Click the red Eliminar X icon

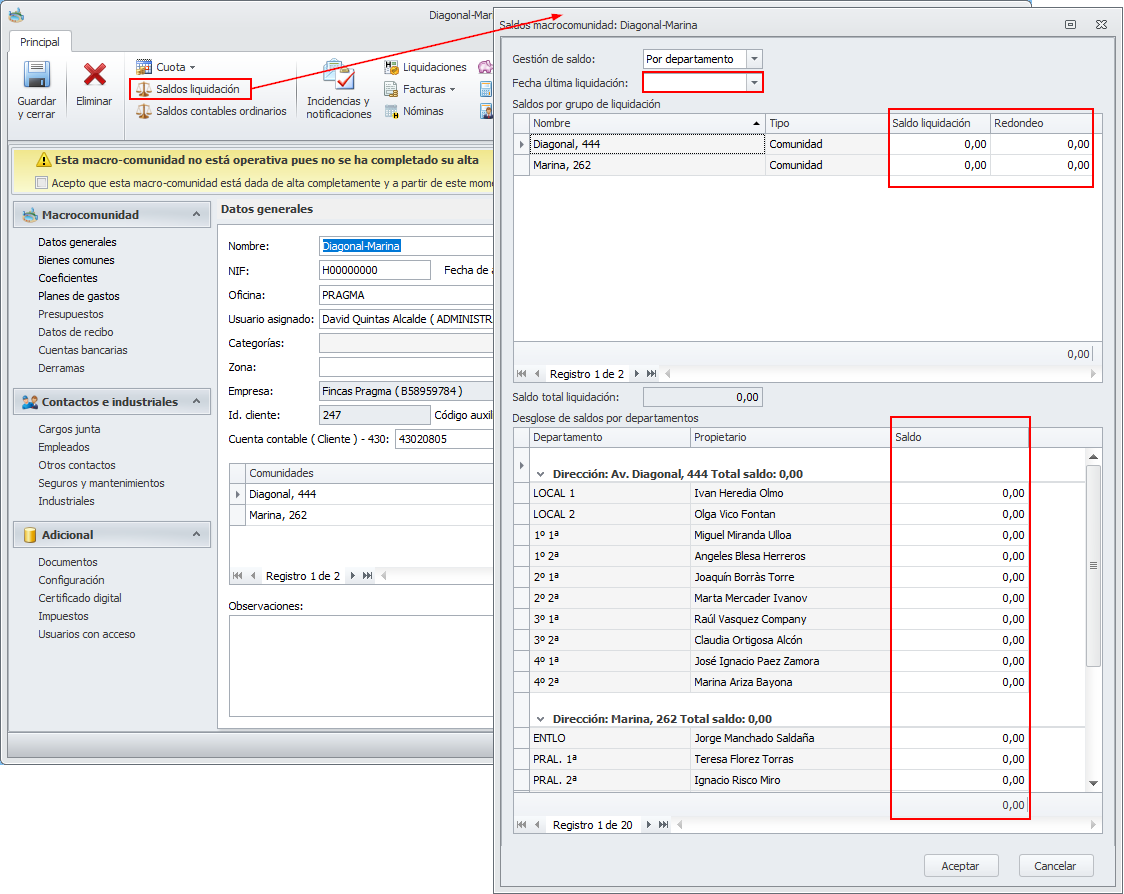tap(95, 77)
